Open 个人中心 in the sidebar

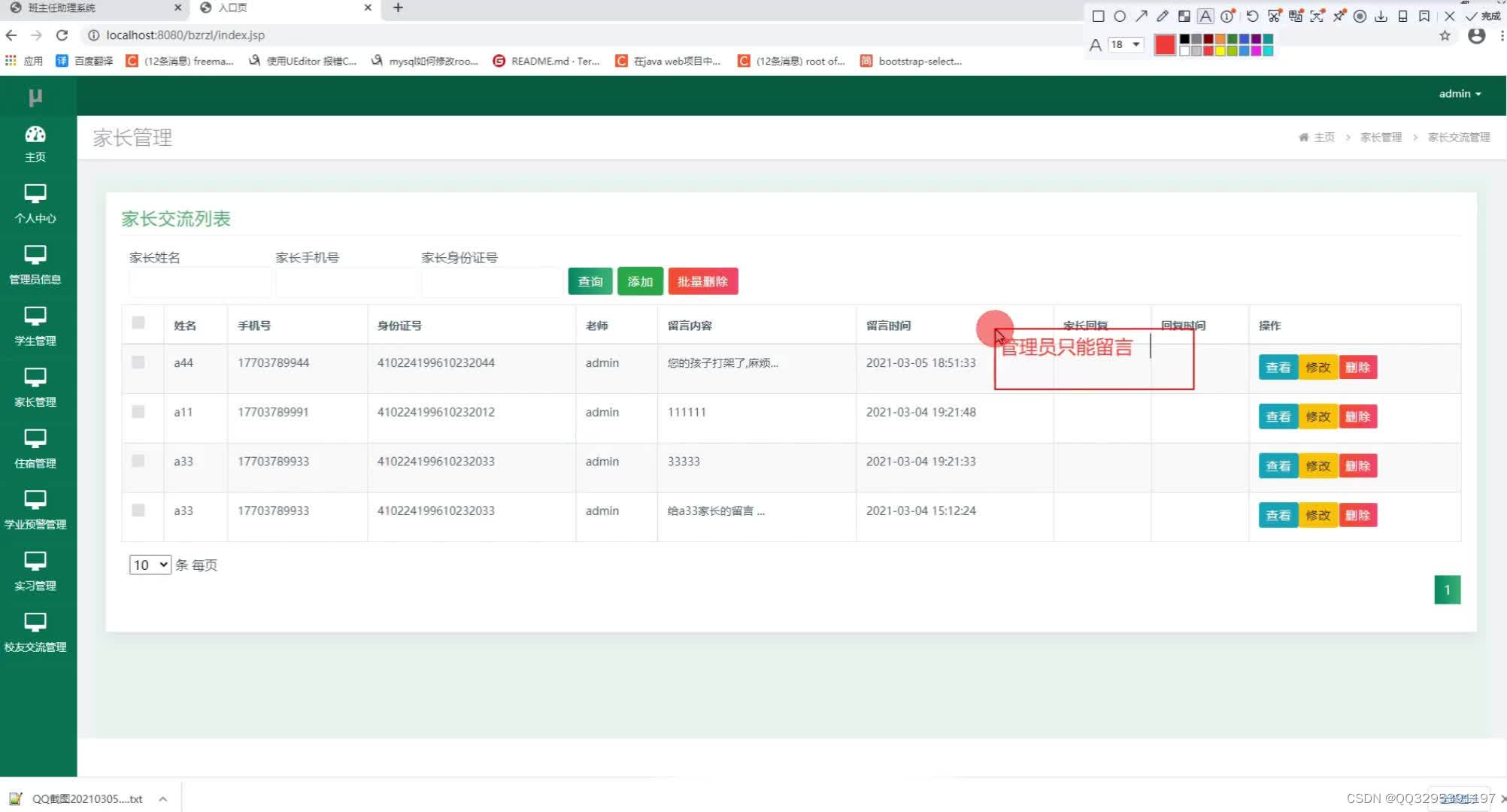click(x=35, y=205)
